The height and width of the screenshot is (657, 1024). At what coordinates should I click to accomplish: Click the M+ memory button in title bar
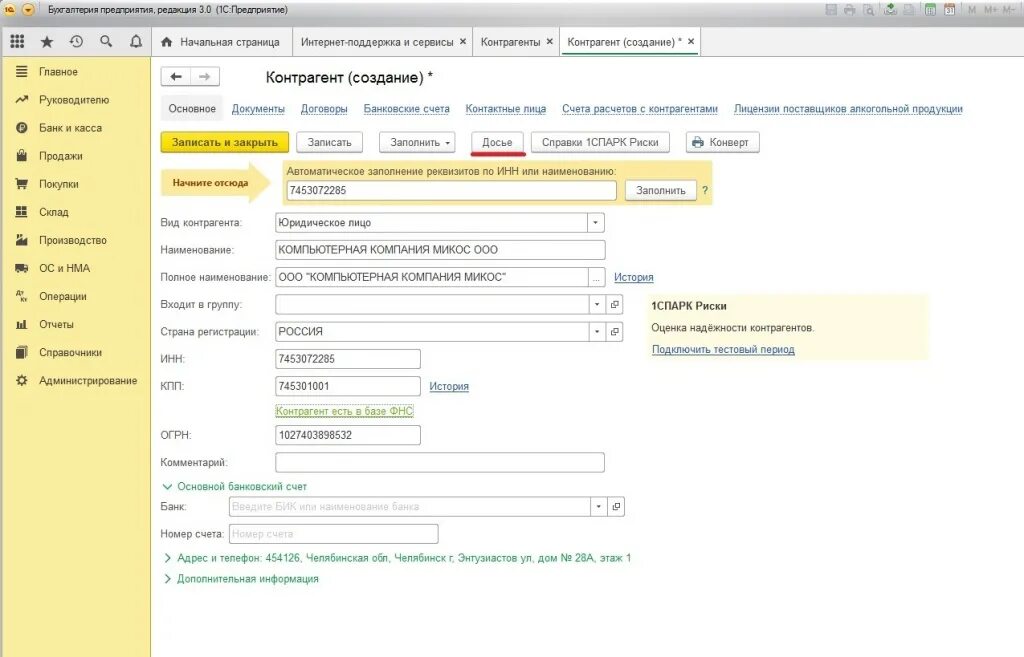[991, 10]
